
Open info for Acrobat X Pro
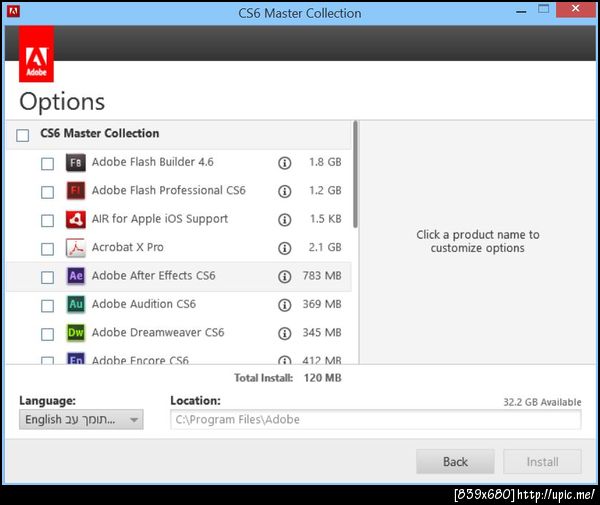[284, 248]
